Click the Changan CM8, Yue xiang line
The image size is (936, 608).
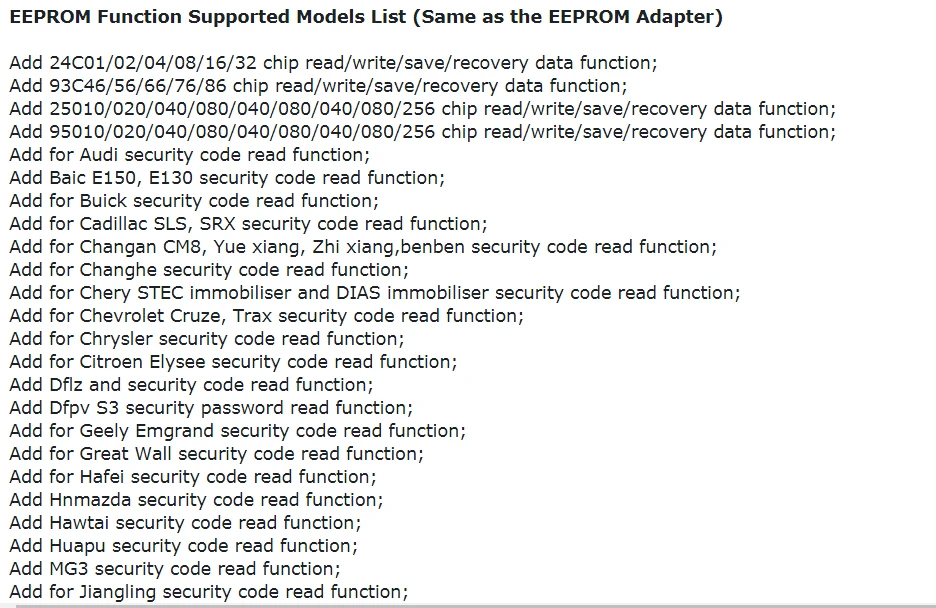pyautogui.click(x=363, y=247)
